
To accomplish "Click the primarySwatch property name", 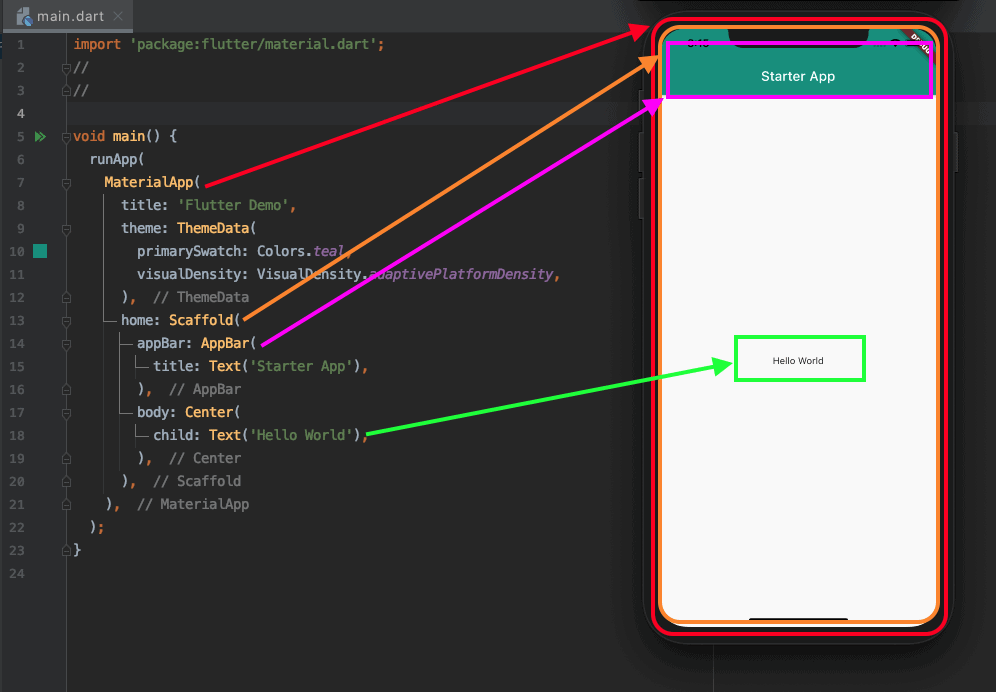I will [x=189, y=251].
